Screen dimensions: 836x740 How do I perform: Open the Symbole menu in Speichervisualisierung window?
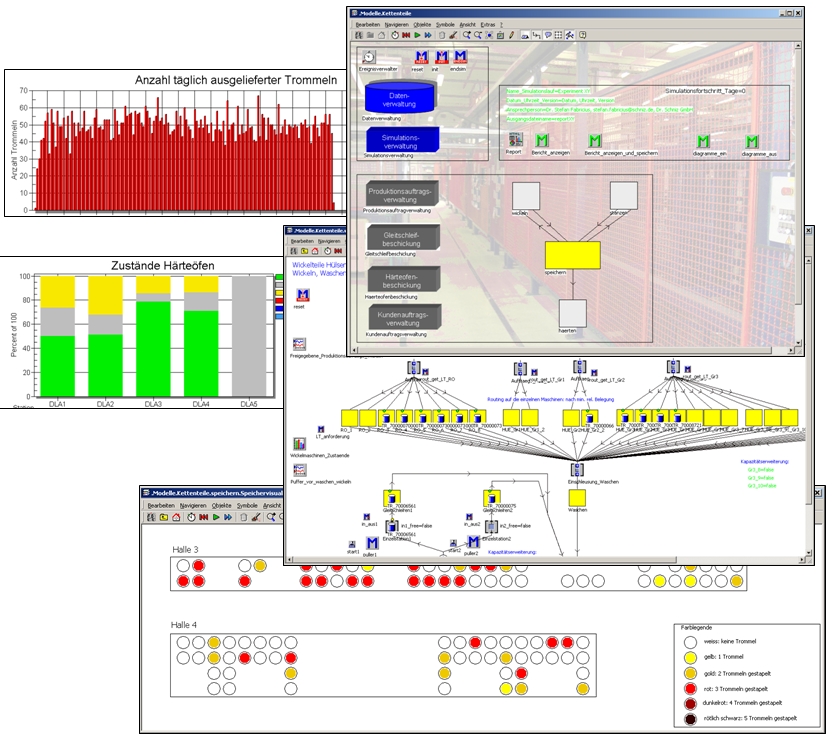pos(249,506)
